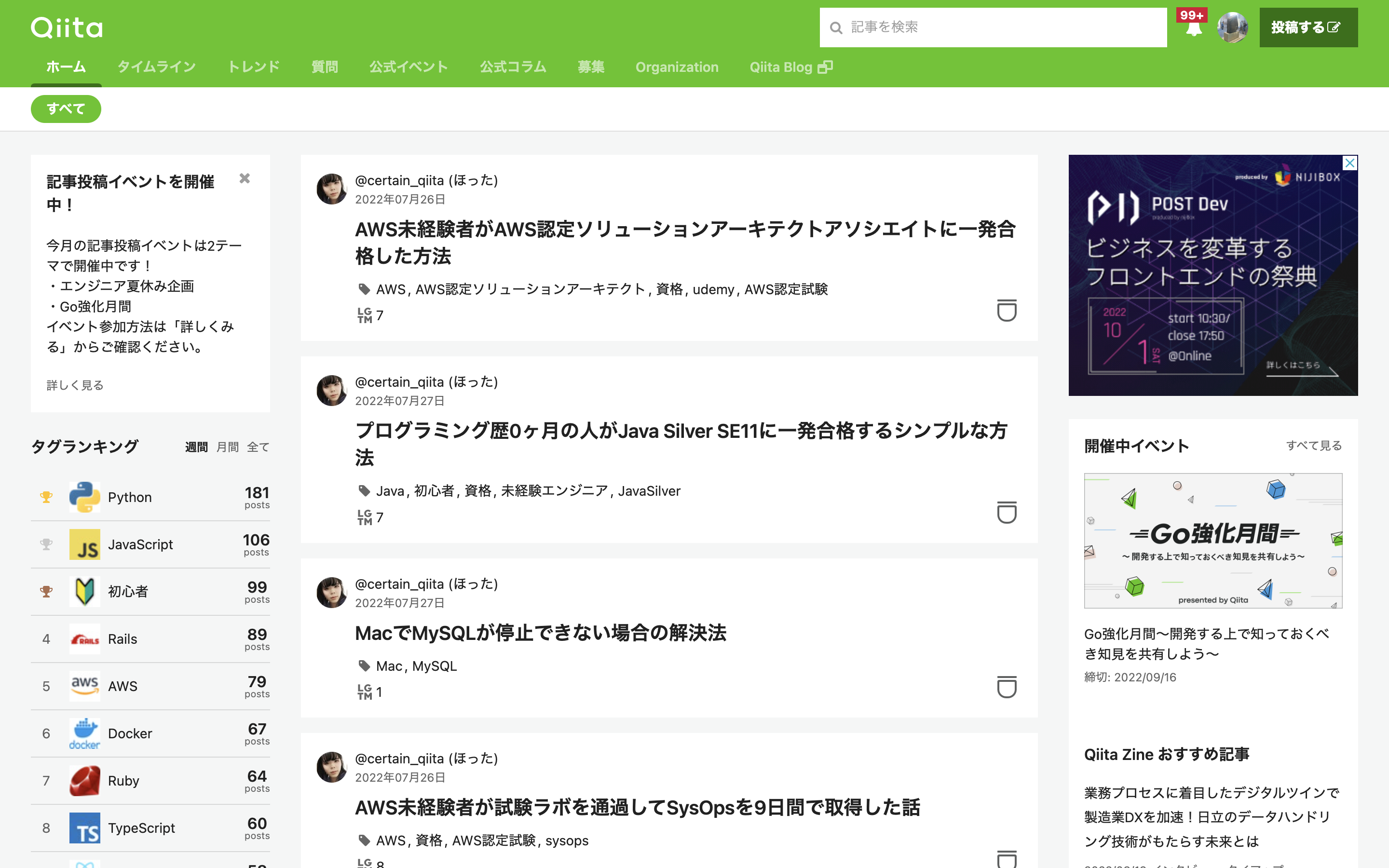Open SysOpsを9日間で取得した話 article title

(x=638, y=807)
